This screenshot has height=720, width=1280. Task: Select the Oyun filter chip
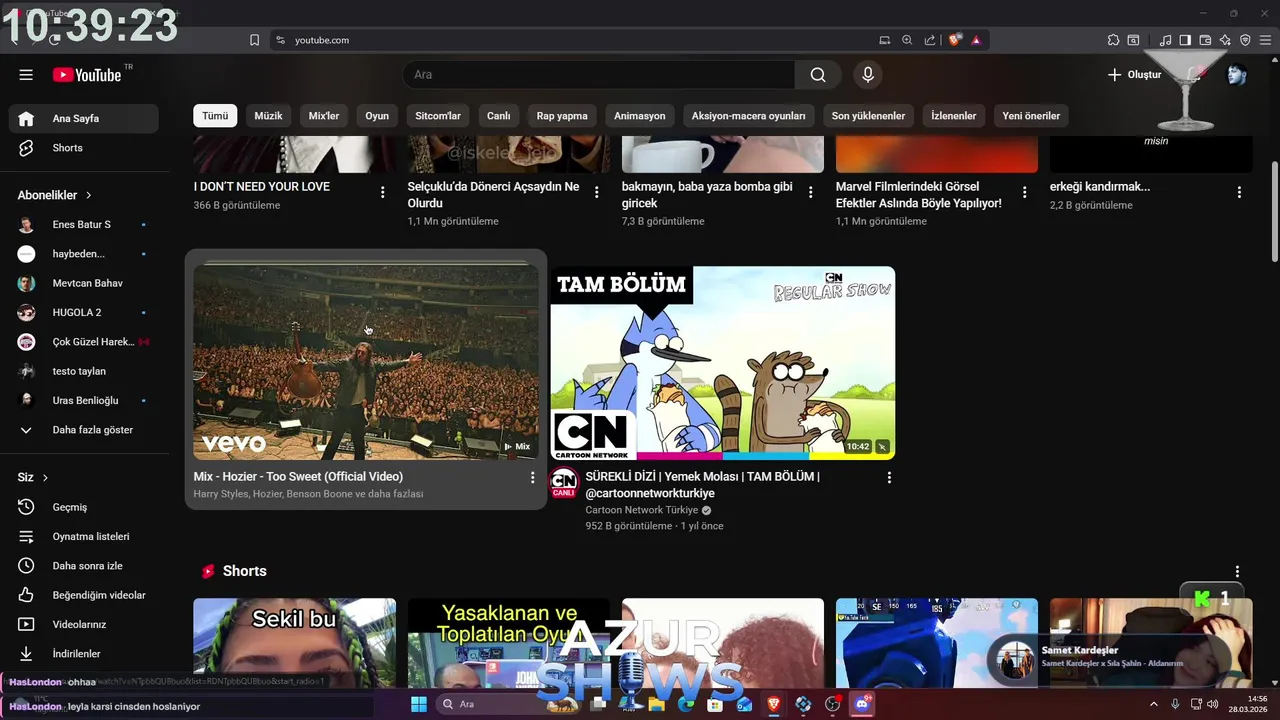(x=377, y=116)
